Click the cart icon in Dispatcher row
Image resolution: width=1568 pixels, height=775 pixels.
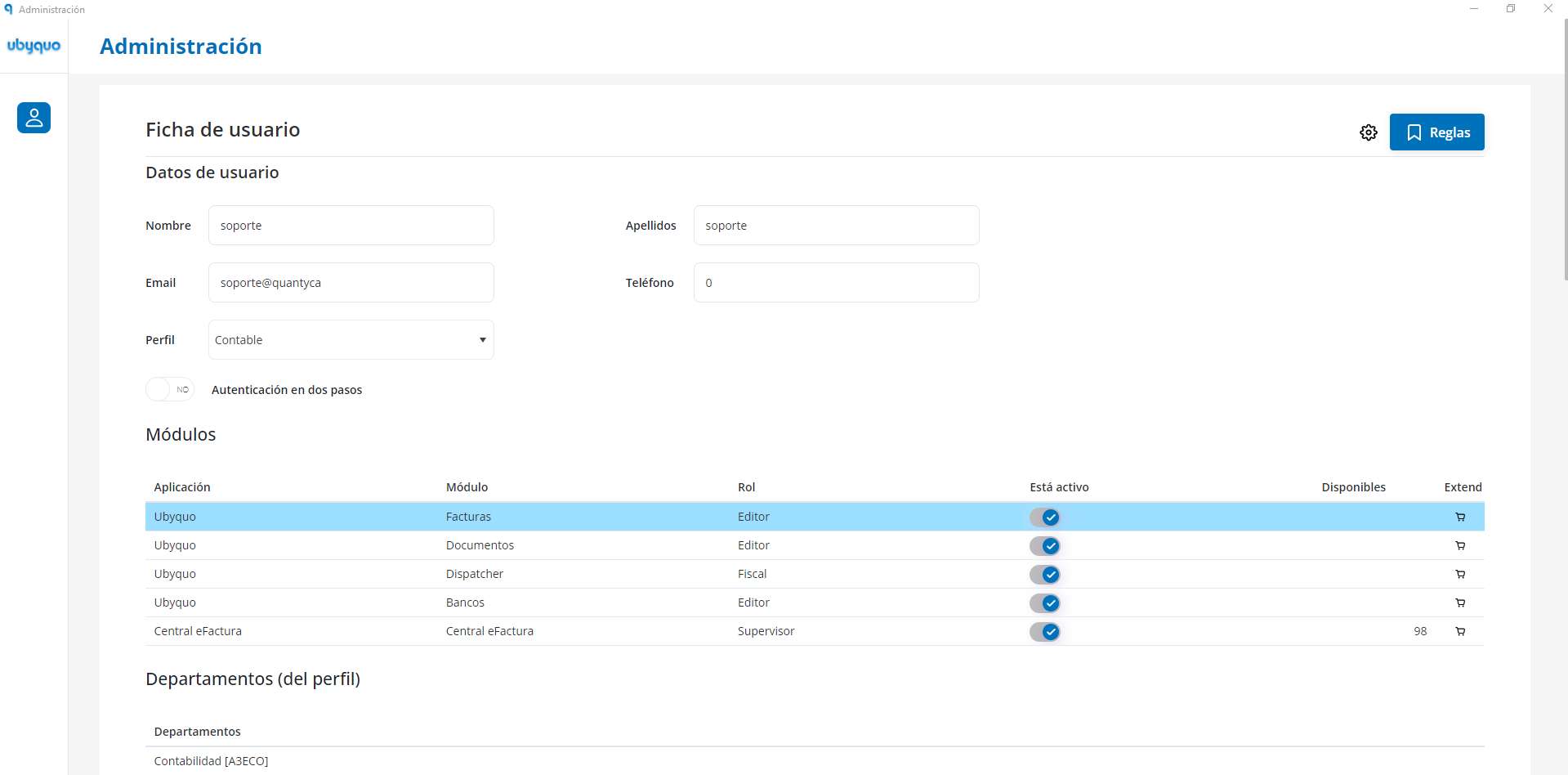[x=1460, y=574]
